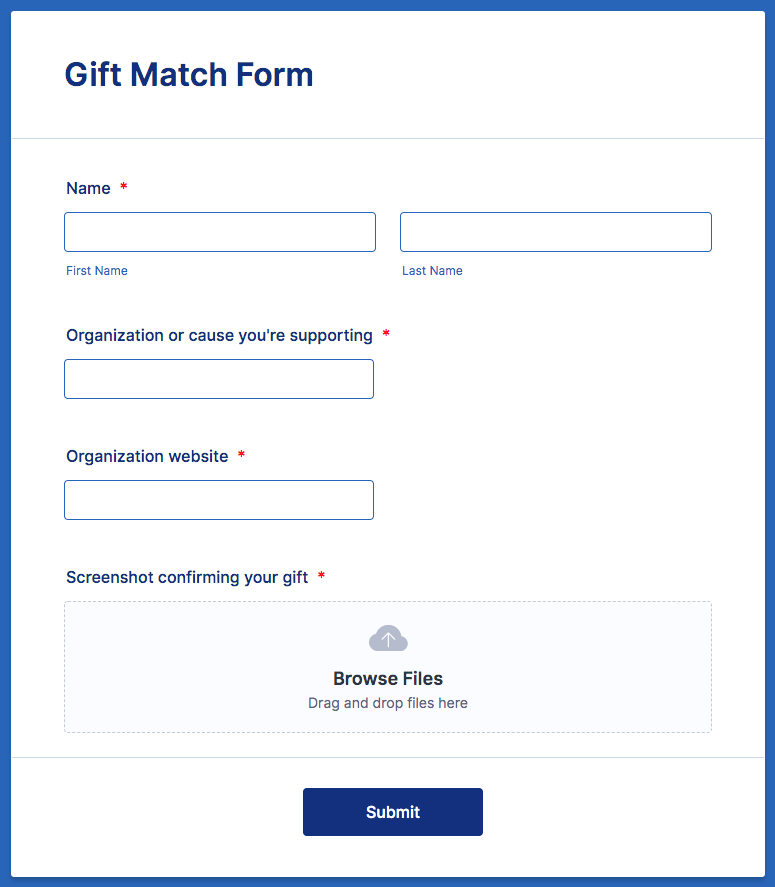Click the asterisk next to Organization website

coord(241,456)
